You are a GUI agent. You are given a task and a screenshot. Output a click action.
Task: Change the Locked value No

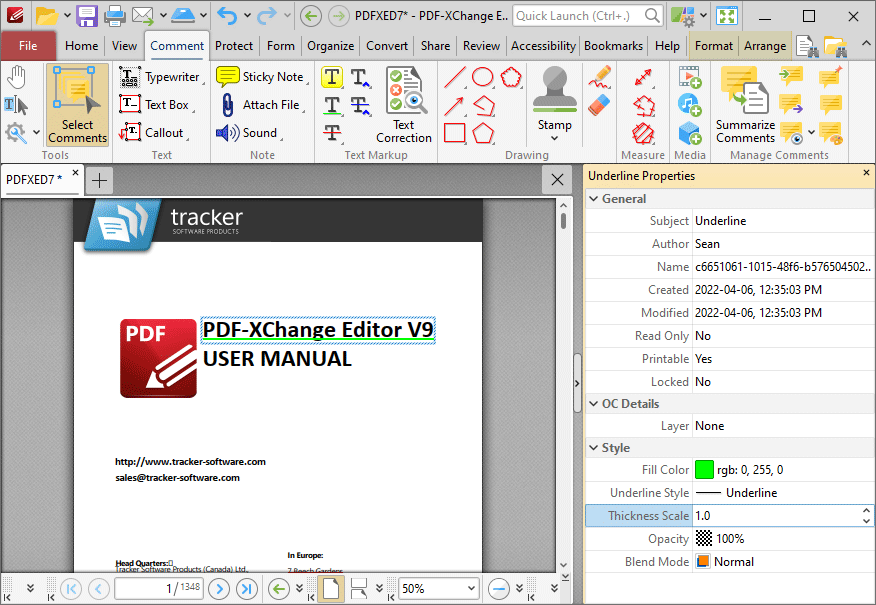[783, 382]
